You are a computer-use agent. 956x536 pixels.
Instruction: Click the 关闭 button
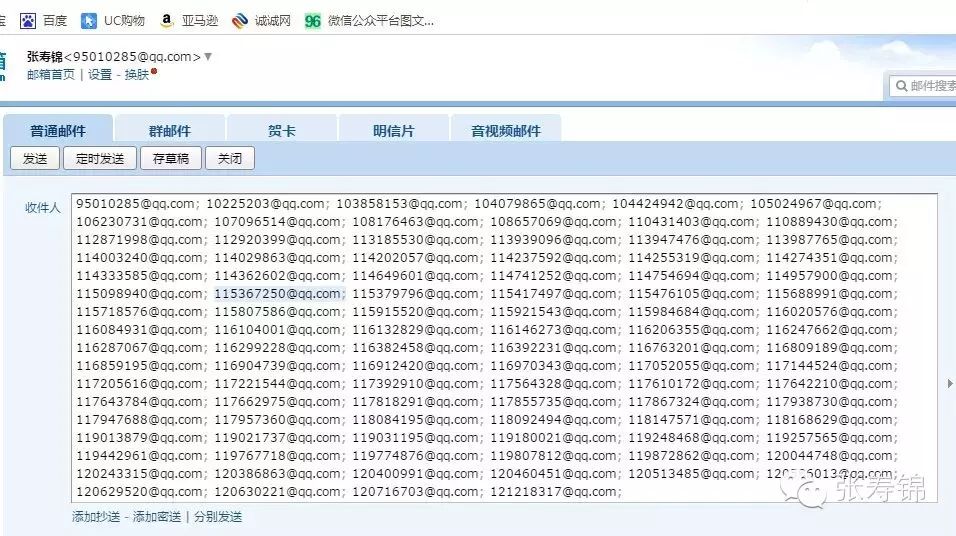click(230, 159)
